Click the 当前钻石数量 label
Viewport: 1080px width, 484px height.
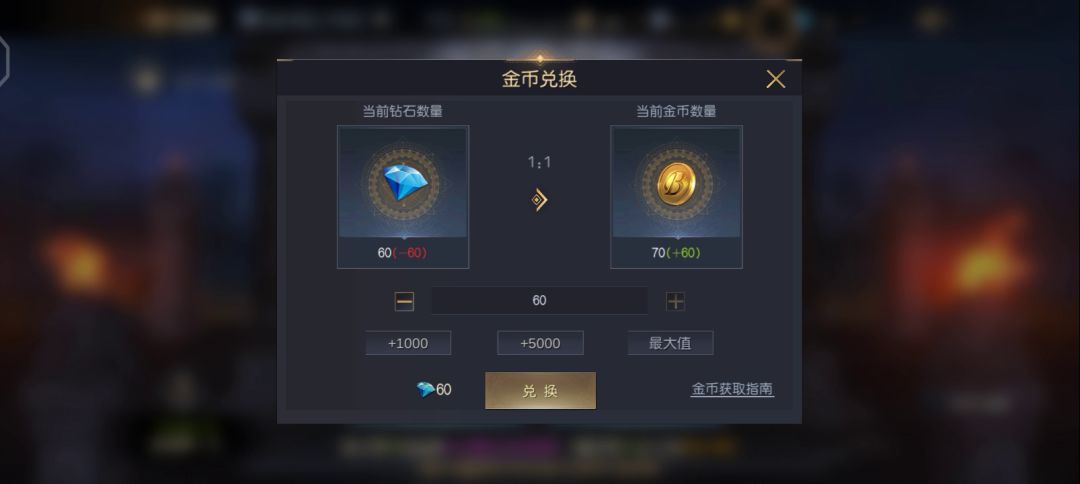pos(403,111)
